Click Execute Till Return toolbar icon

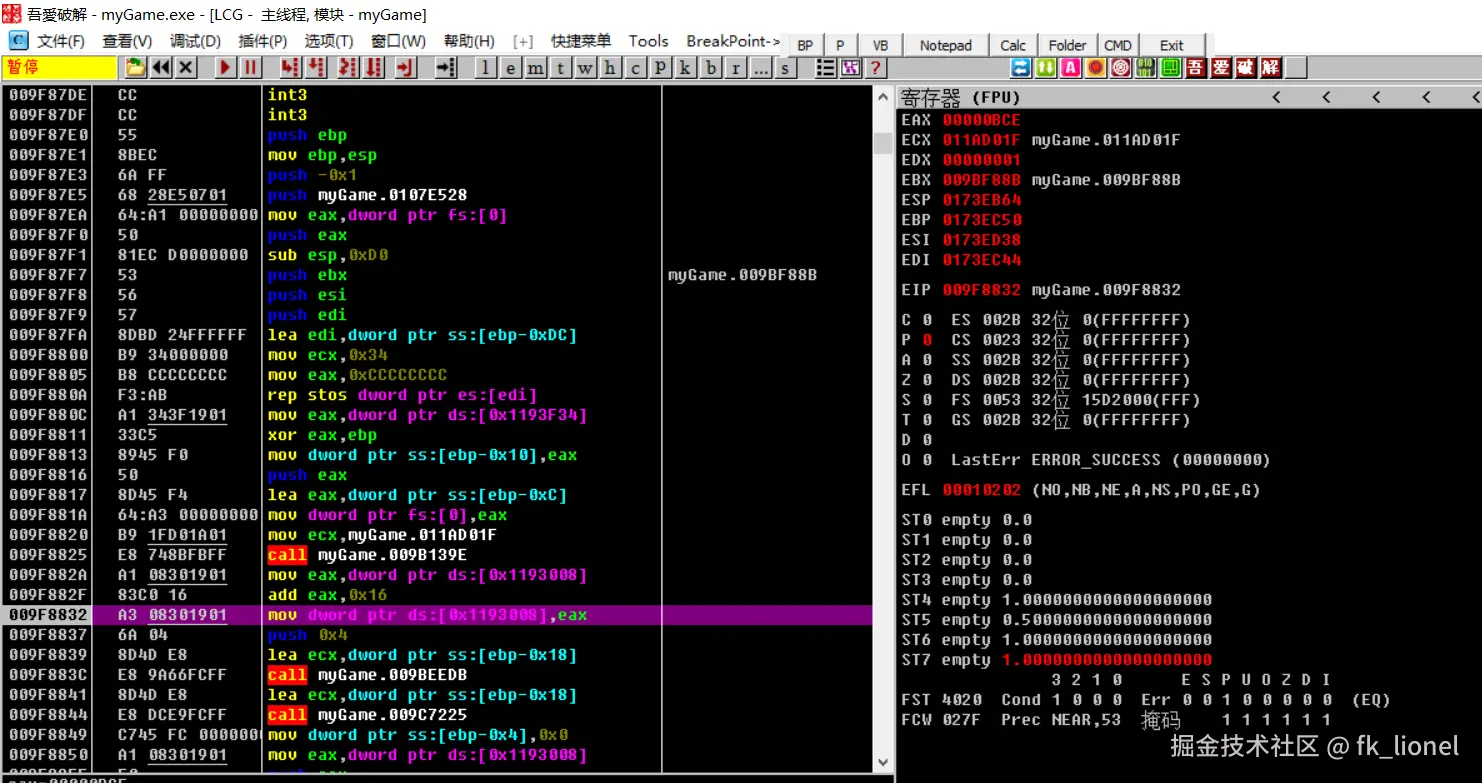(x=405, y=67)
